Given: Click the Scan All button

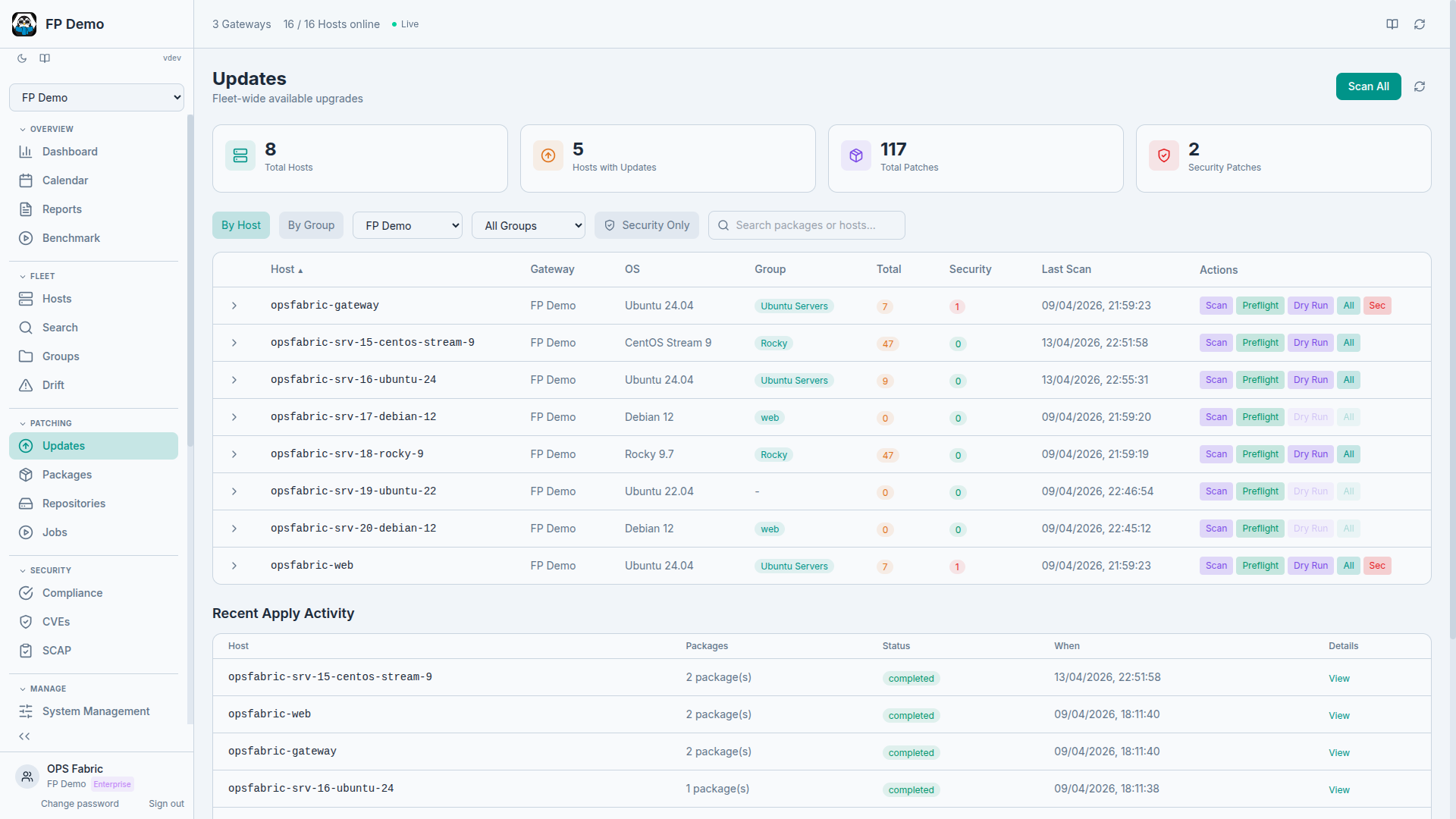Looking at the screenshot, I should (x=1368, y=86).
